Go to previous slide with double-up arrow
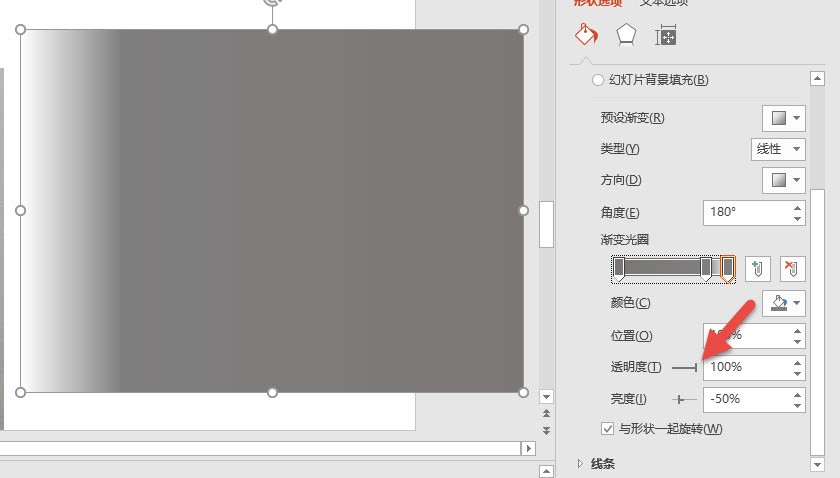Image resolution: width=840 pixels, height=478 pixels. 546,413
